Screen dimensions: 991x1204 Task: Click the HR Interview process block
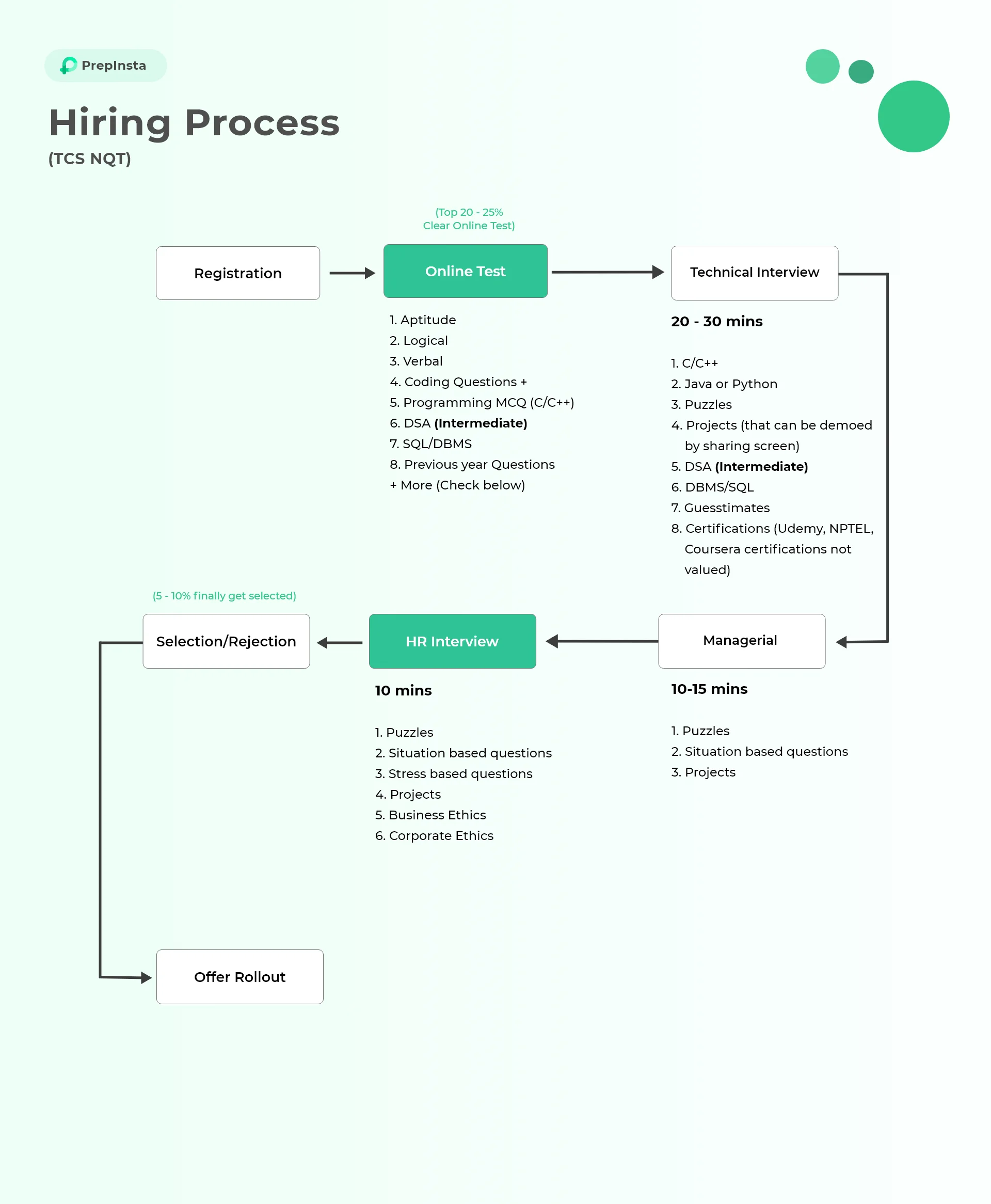point(452,641)
